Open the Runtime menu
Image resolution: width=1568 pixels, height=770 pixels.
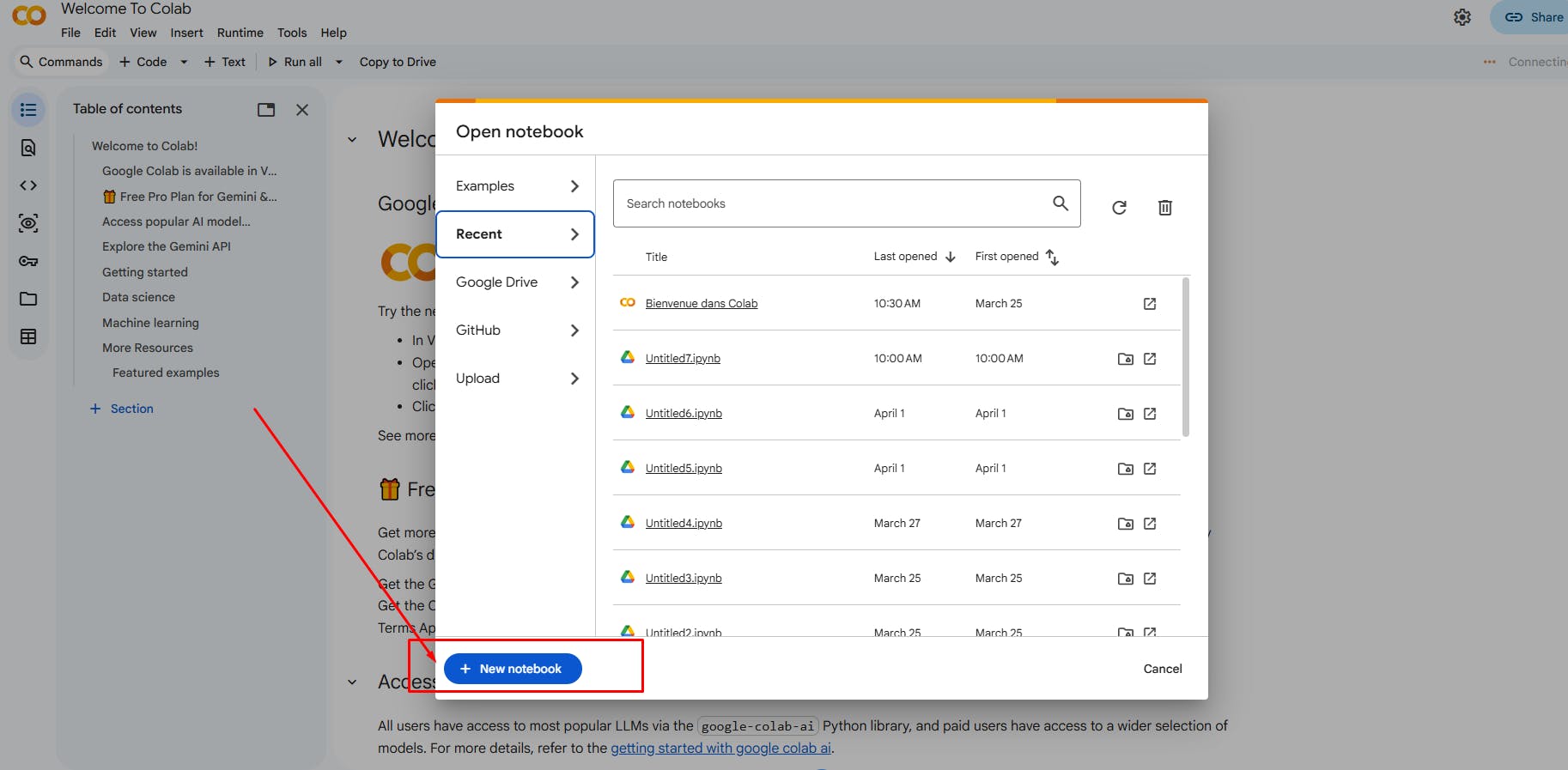tap(240, 33)
